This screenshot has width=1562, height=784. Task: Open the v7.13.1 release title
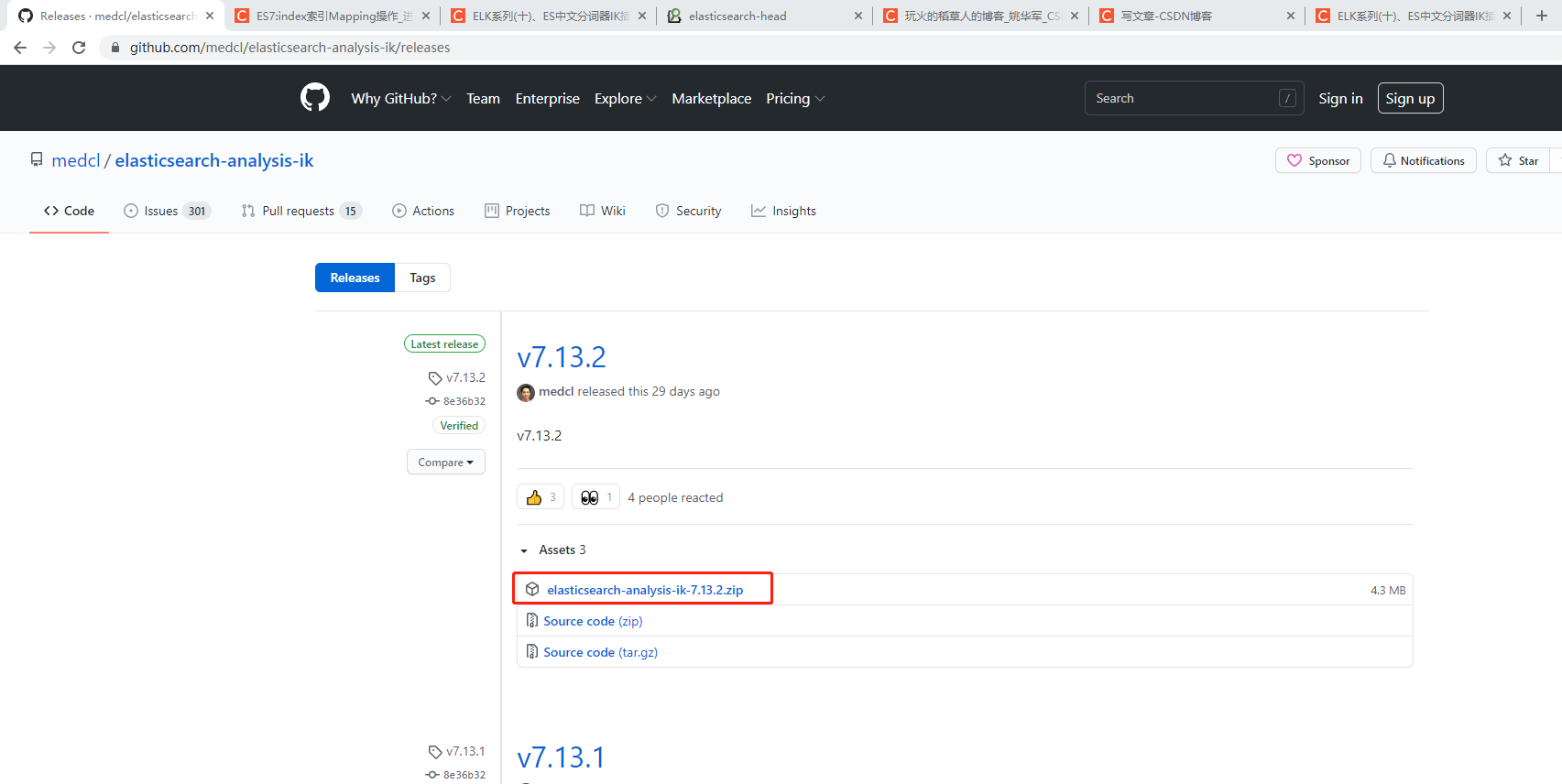click(562, 758)
